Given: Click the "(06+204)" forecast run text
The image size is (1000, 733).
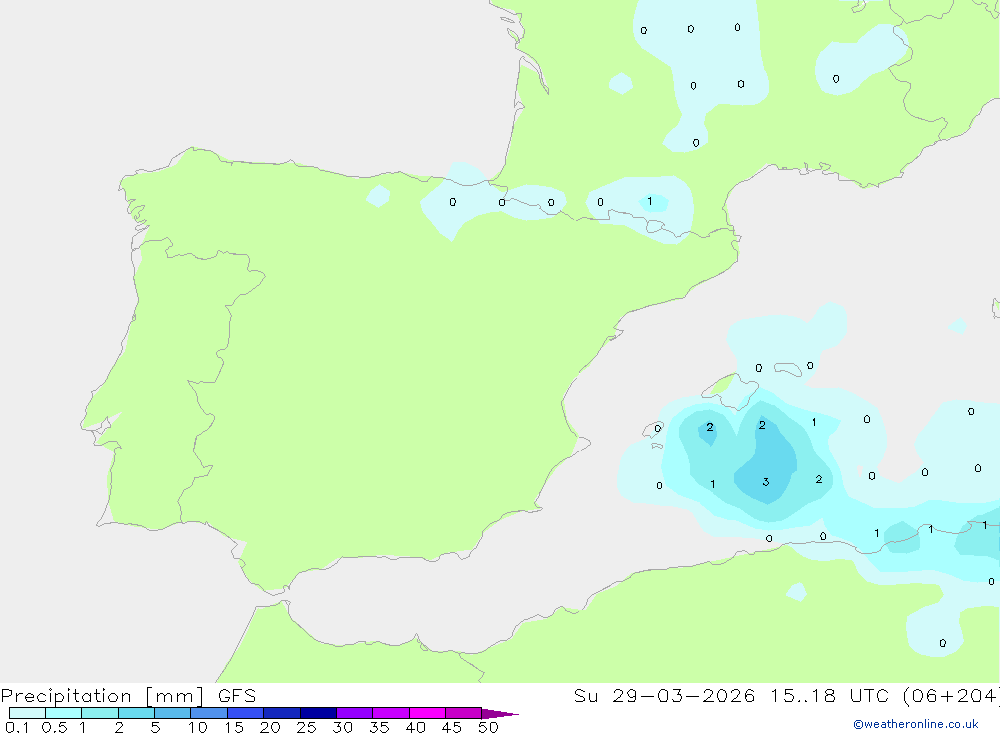Looking at the screenshot, I should [951, 696].
